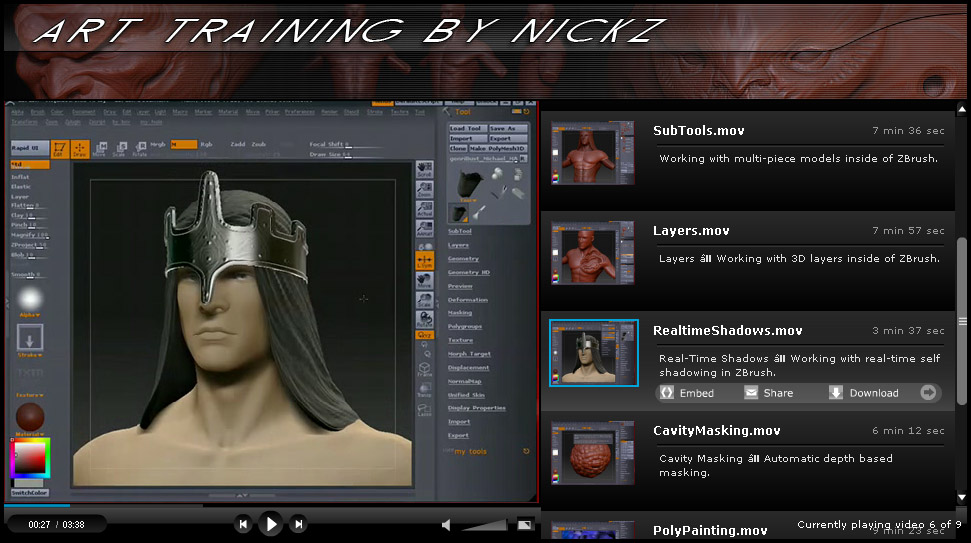This screenshot has width=971, height=543.
Task: Toggle the Rgb channel
Action: pos(206,144)
